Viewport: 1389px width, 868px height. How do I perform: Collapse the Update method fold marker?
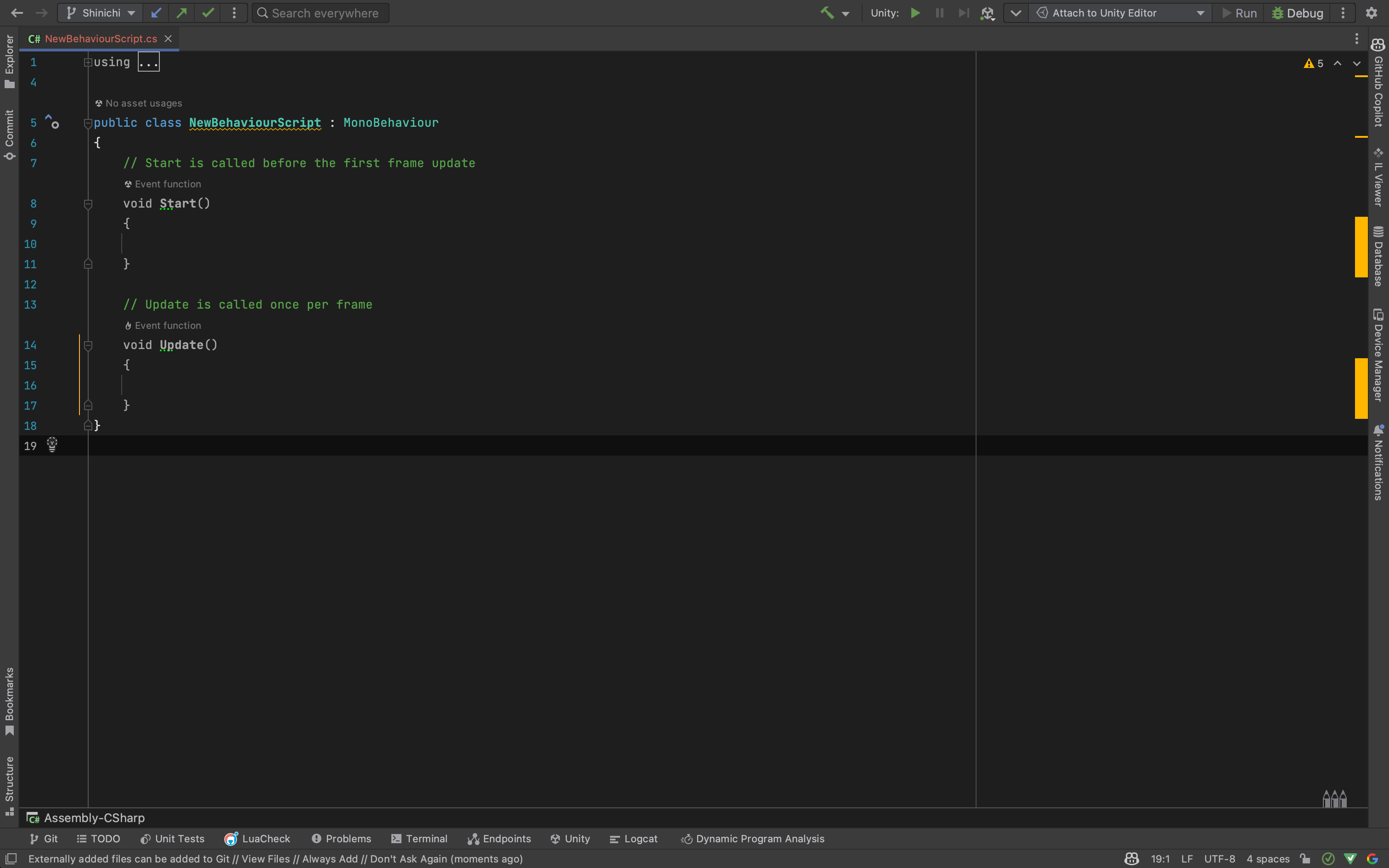point(88,345)
